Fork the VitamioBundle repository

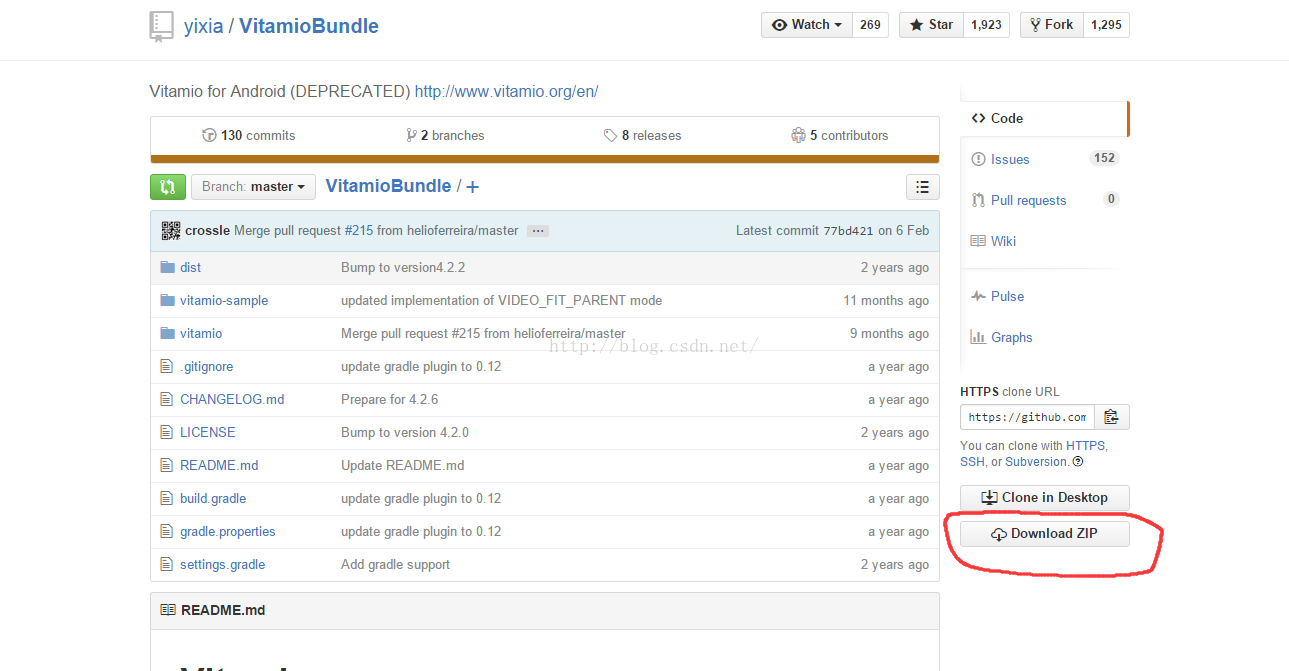[x=1051, y=25]
